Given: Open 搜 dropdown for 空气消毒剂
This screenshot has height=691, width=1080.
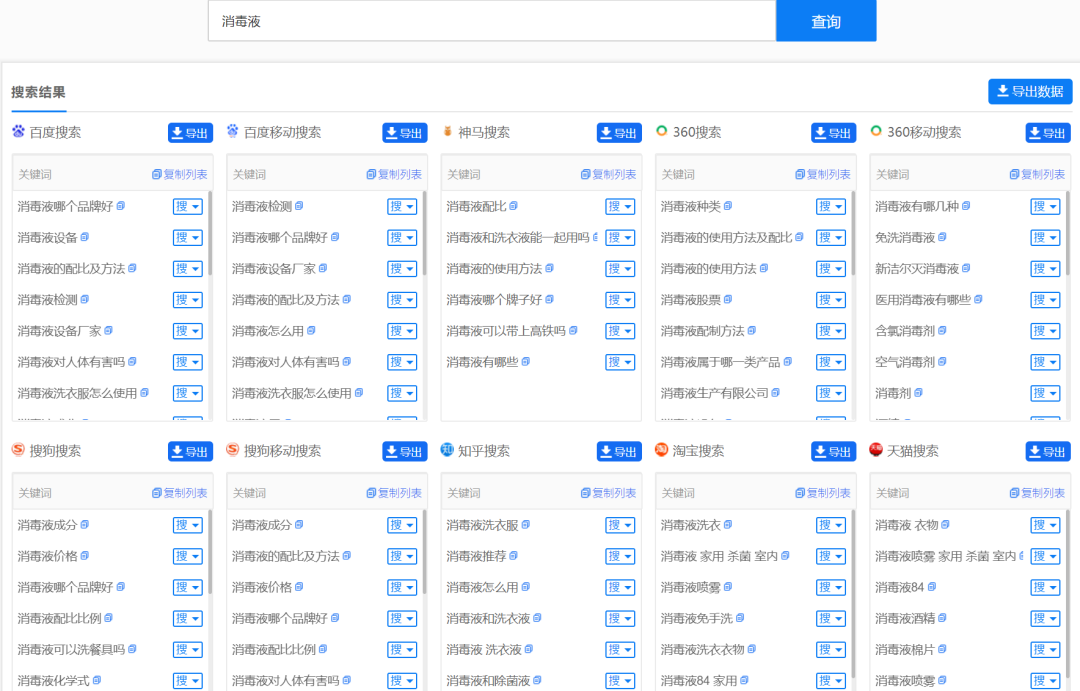Looking at the screenshot, I should (x=1045, y=362).
